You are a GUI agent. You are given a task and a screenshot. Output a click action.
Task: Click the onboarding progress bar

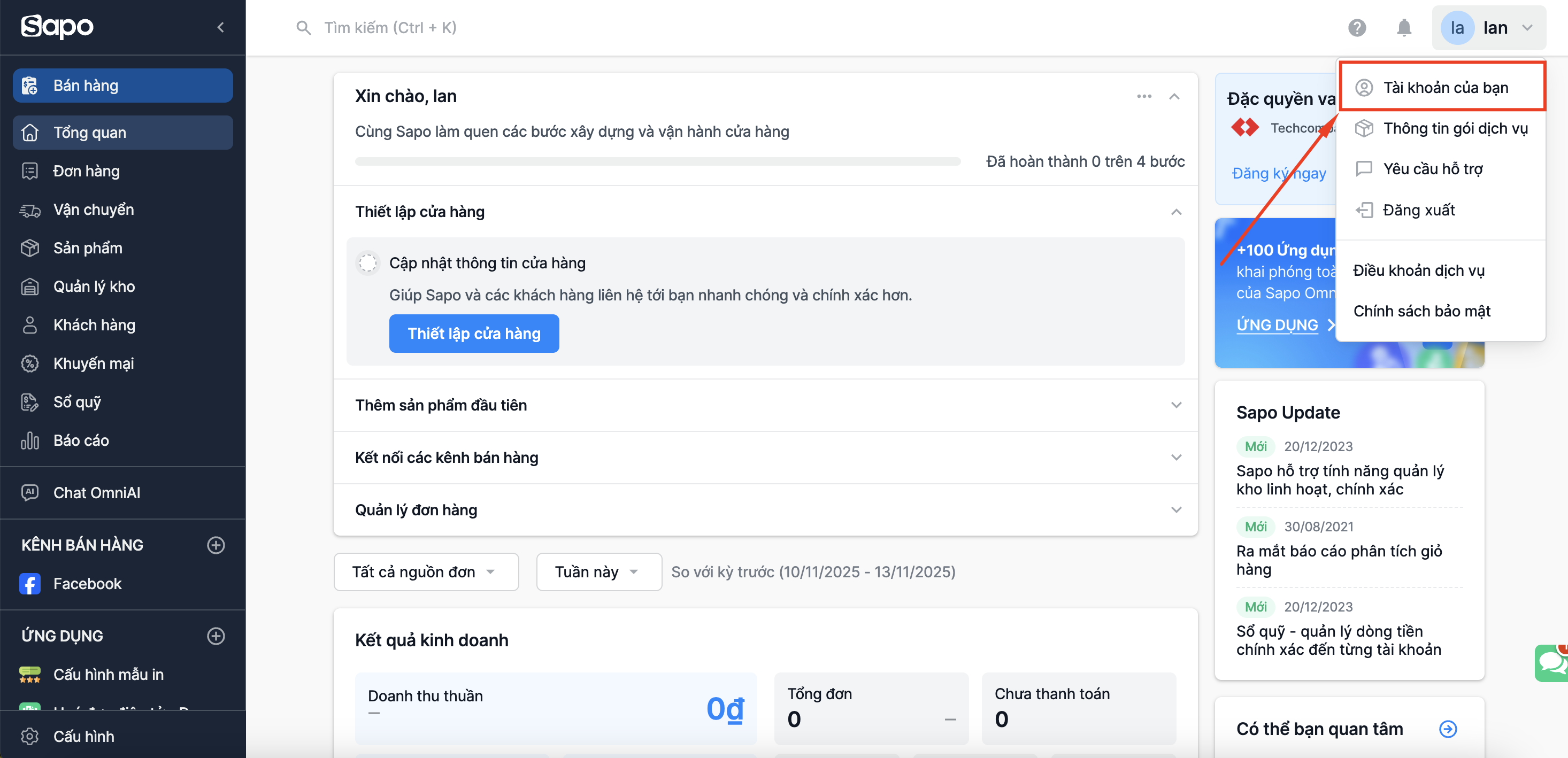coord(657,161)
